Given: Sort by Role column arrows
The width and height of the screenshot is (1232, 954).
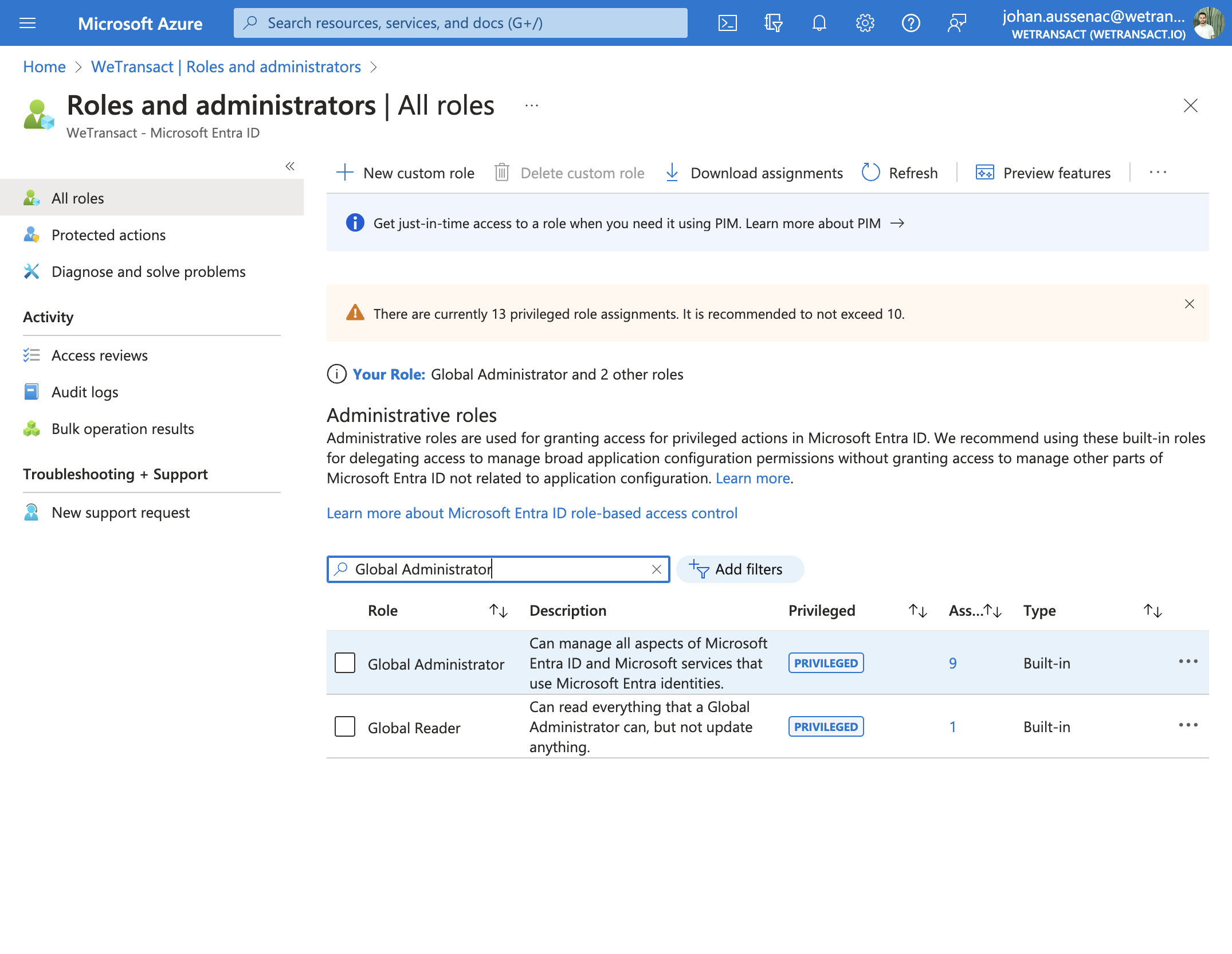Looking at the screenshot, I should [499, 611].
